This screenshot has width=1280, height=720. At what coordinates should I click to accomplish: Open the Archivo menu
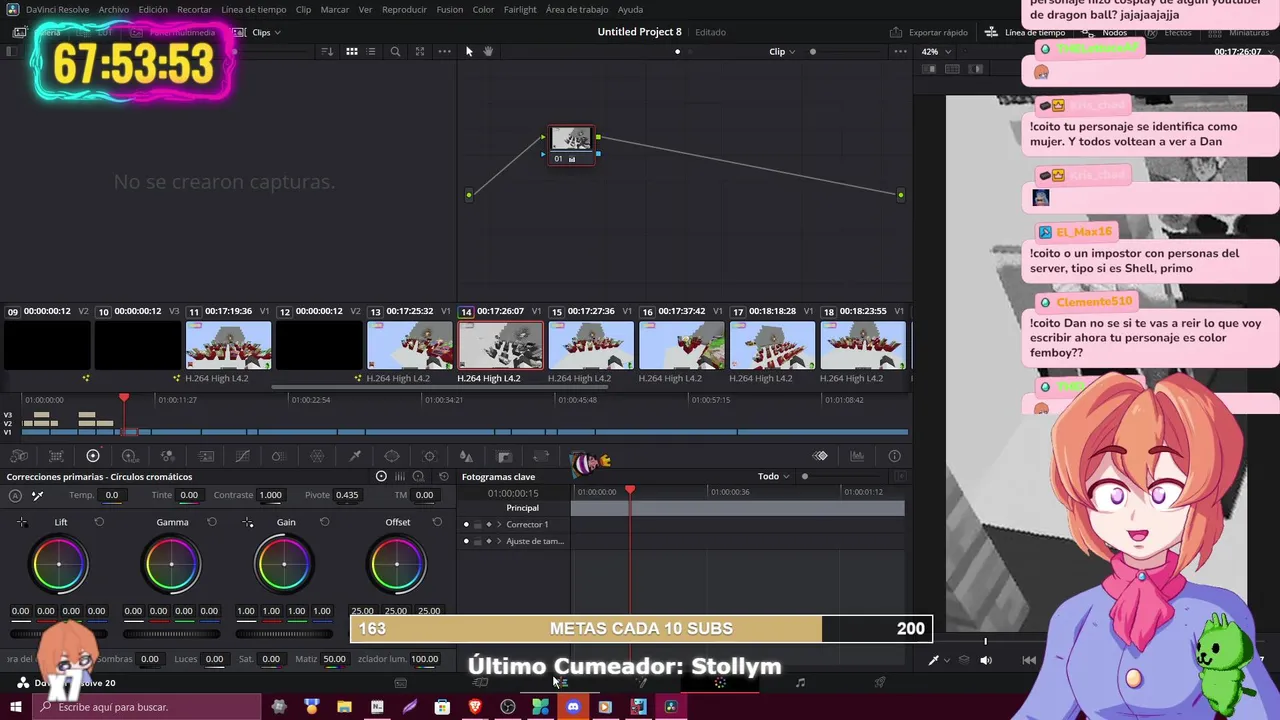coord(113,9)
